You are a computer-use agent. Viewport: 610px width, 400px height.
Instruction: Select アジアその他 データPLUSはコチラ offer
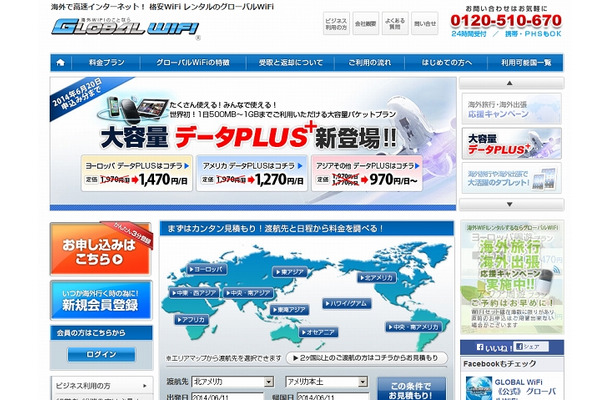point(367,174)
